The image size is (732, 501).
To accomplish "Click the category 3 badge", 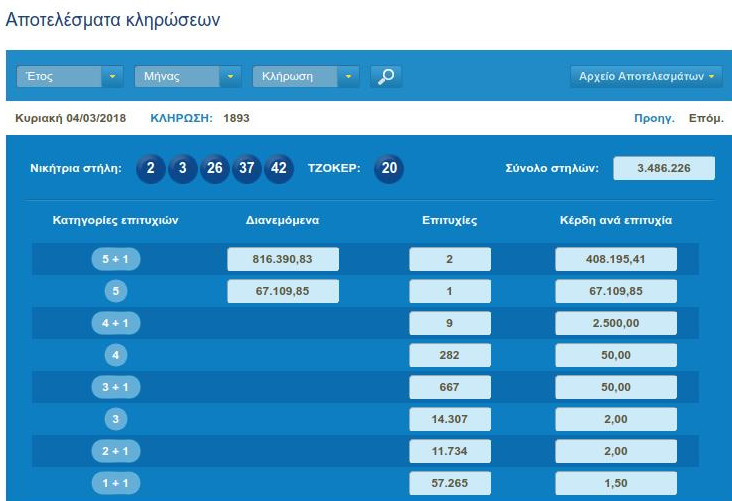I will 115,419.
